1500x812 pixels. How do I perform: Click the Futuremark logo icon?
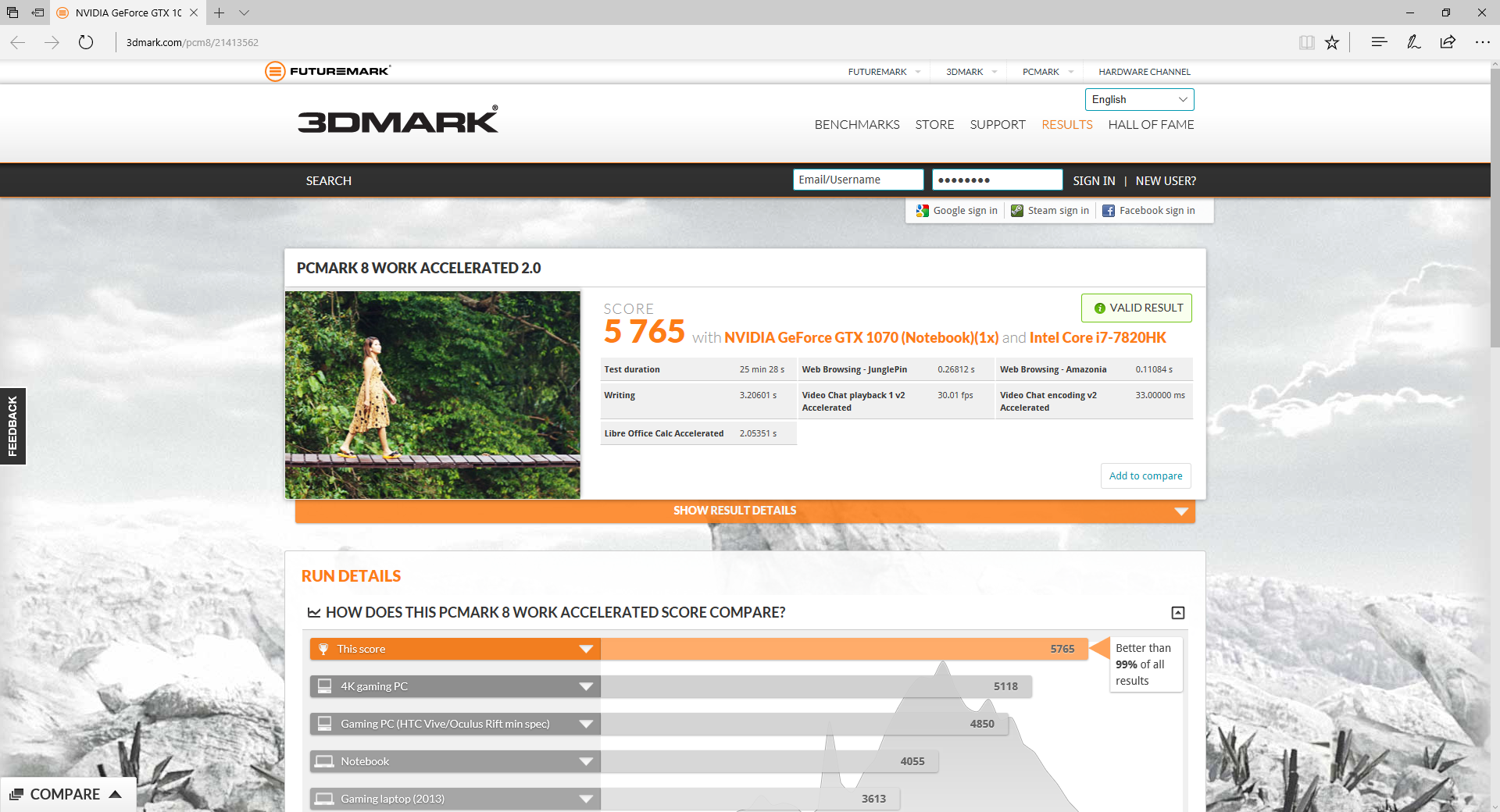pyautogui.click(x=275, y=71)
